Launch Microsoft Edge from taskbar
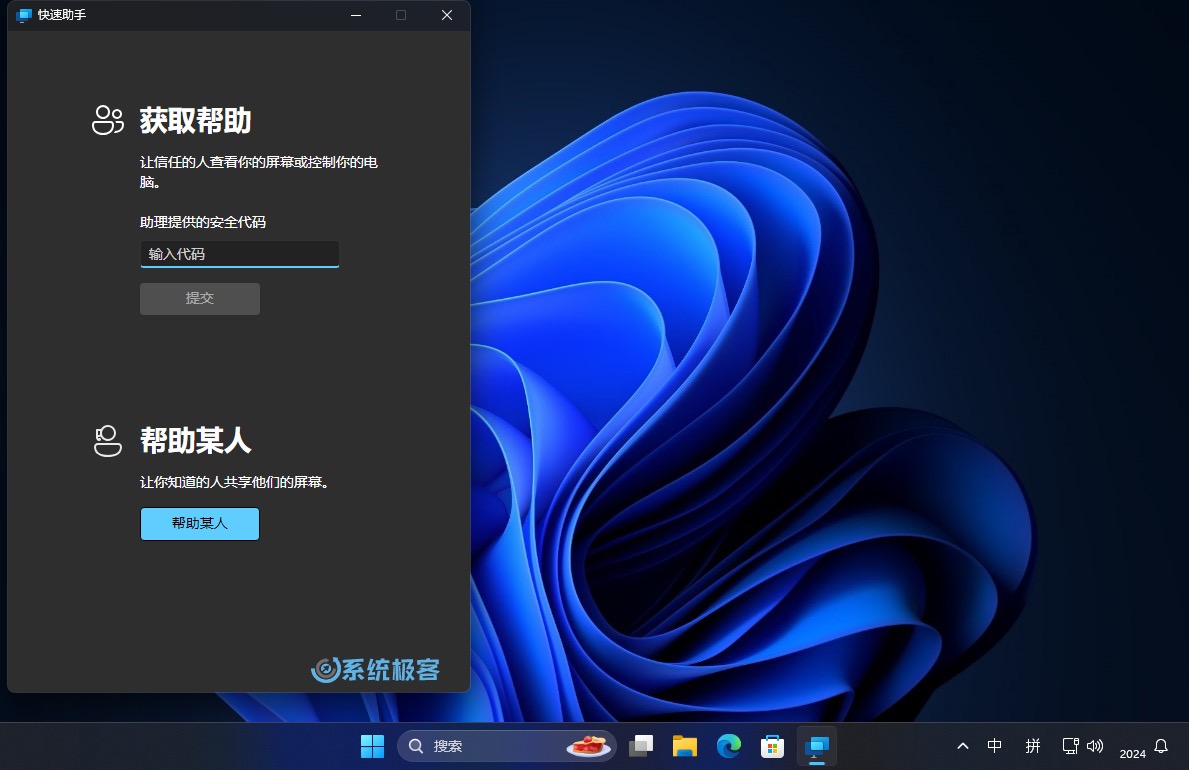 [x=729, y=746]
